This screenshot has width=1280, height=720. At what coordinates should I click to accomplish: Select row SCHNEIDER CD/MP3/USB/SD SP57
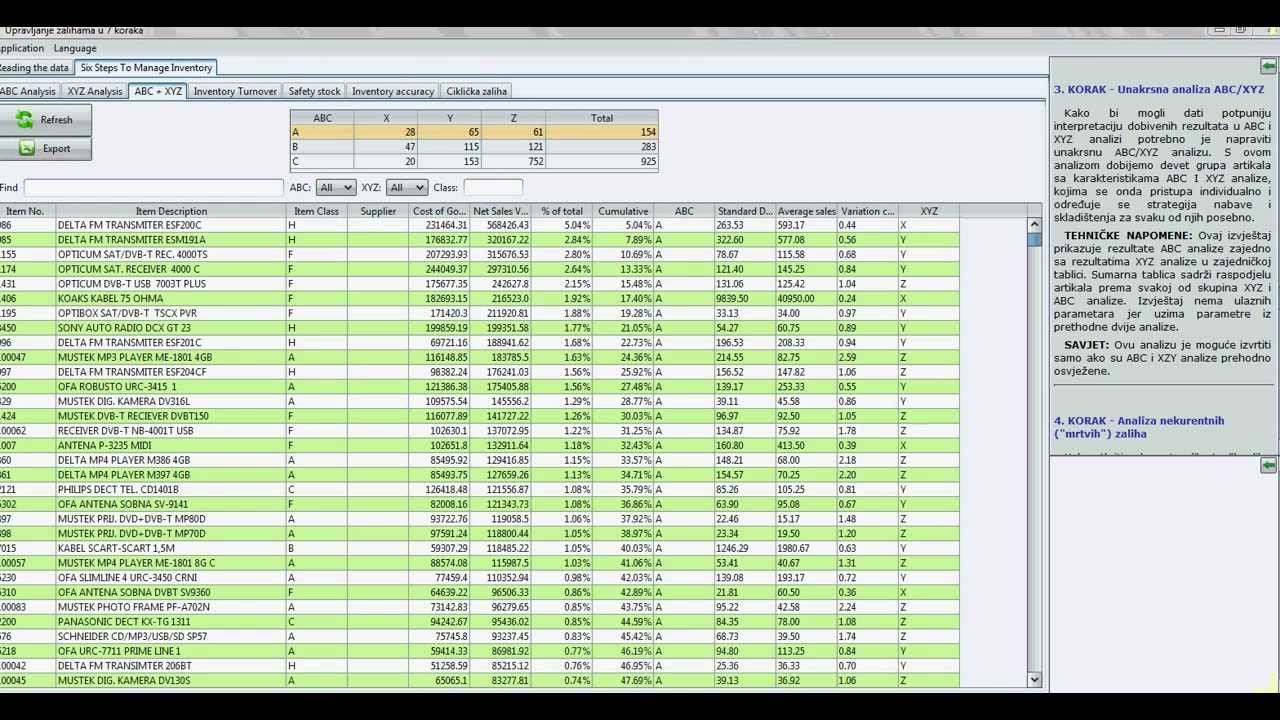coord(480,636)
